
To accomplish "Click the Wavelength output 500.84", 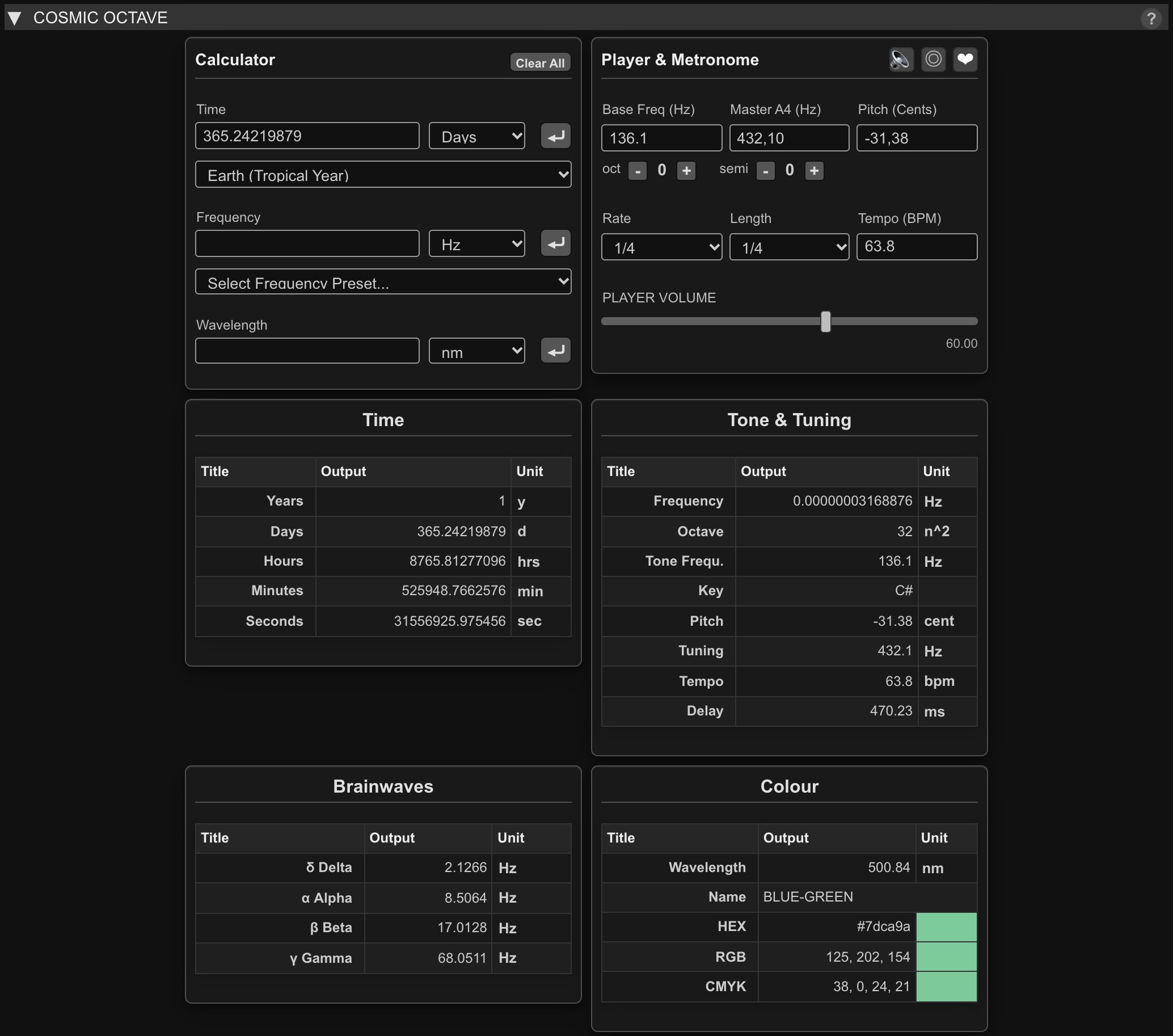I will [889, 867].
